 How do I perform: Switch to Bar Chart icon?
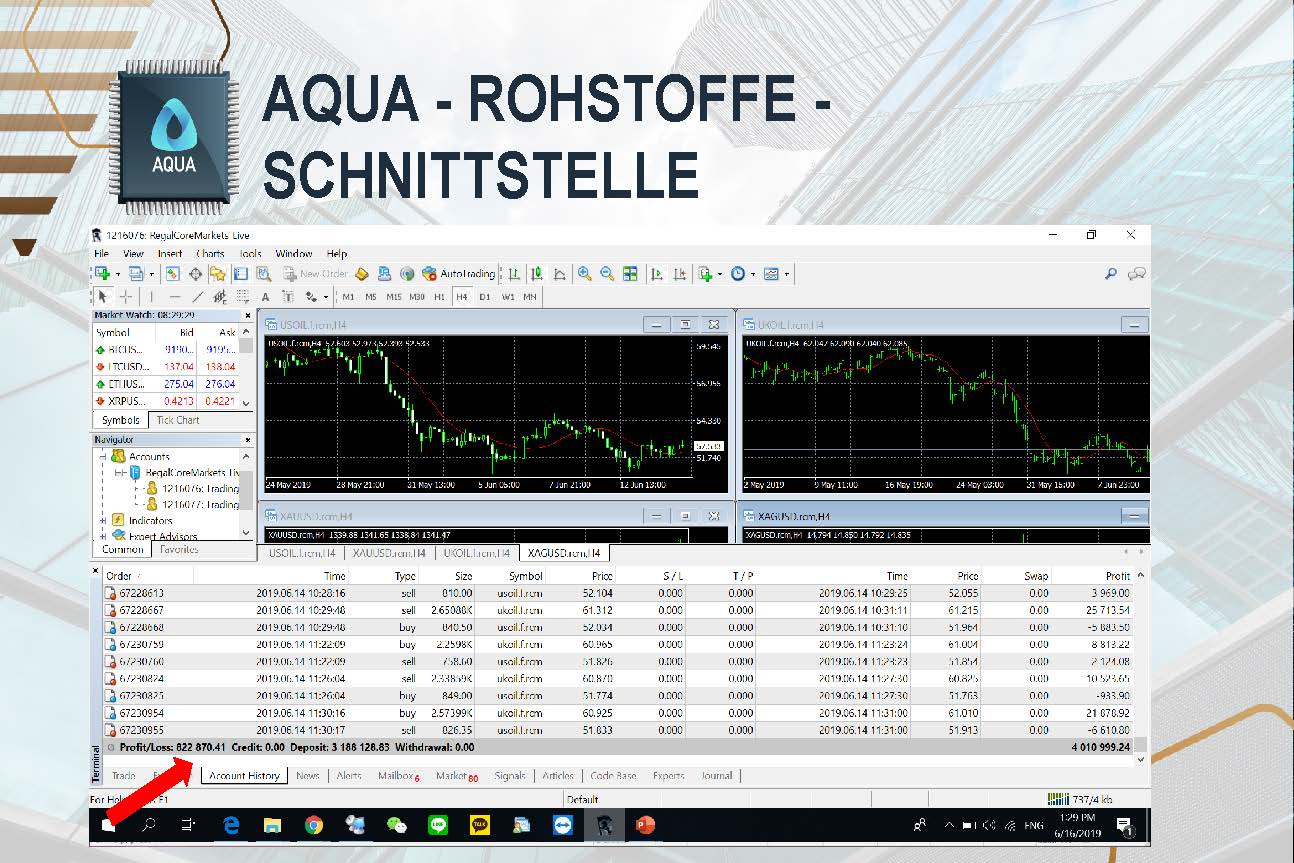514,273
